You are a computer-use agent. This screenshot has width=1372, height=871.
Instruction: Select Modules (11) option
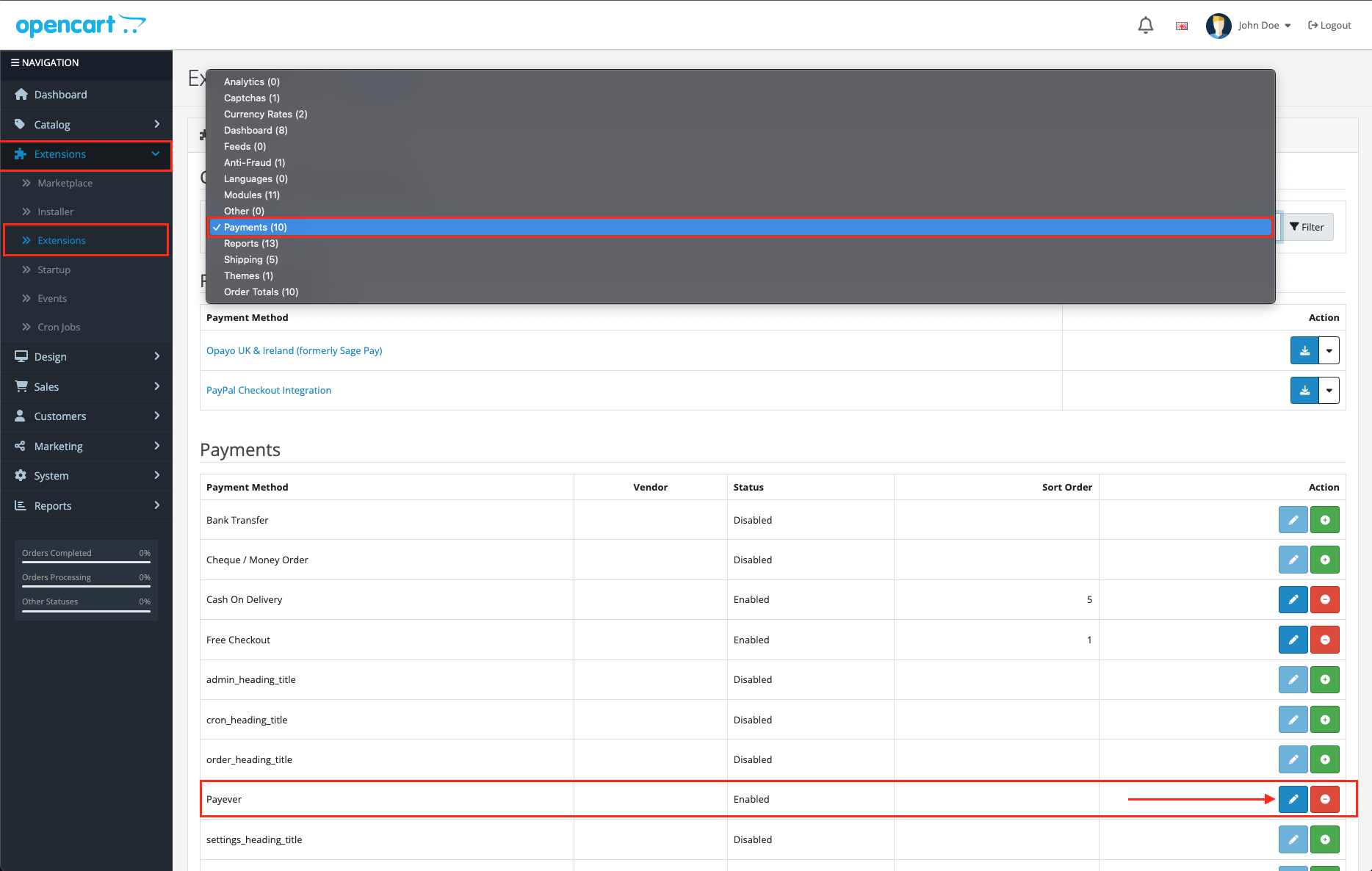(x=740, y=195)
